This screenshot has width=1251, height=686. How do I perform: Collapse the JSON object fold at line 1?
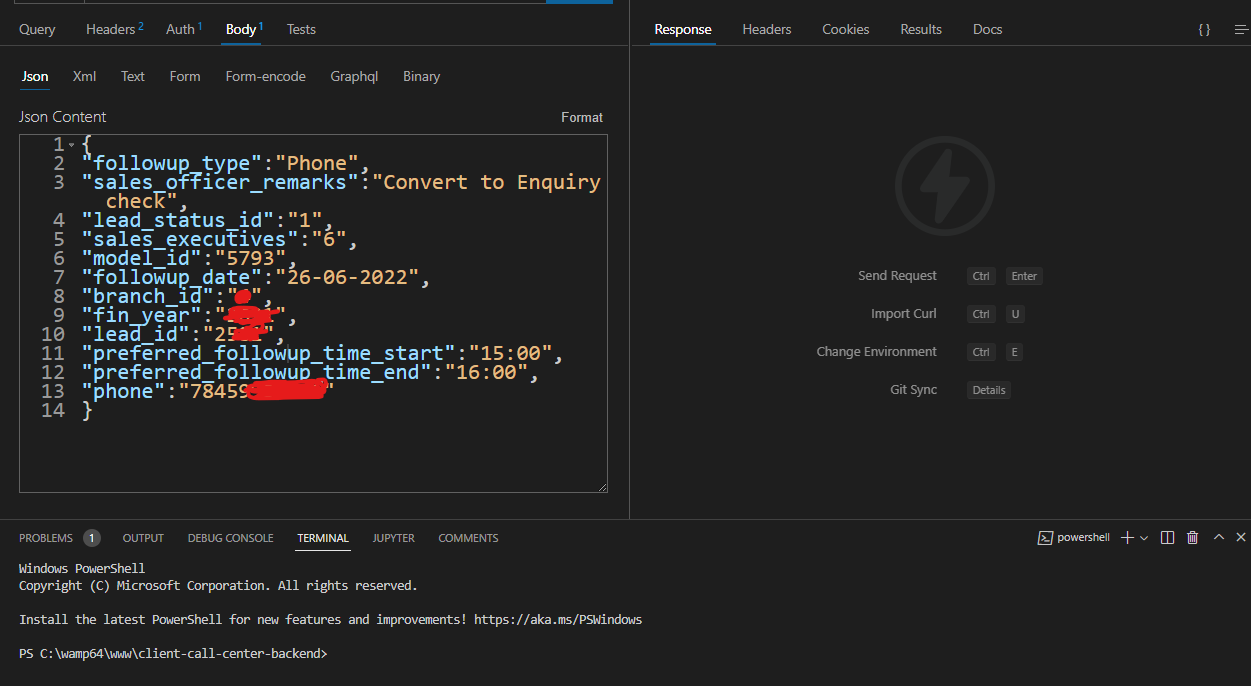[70, 144]
